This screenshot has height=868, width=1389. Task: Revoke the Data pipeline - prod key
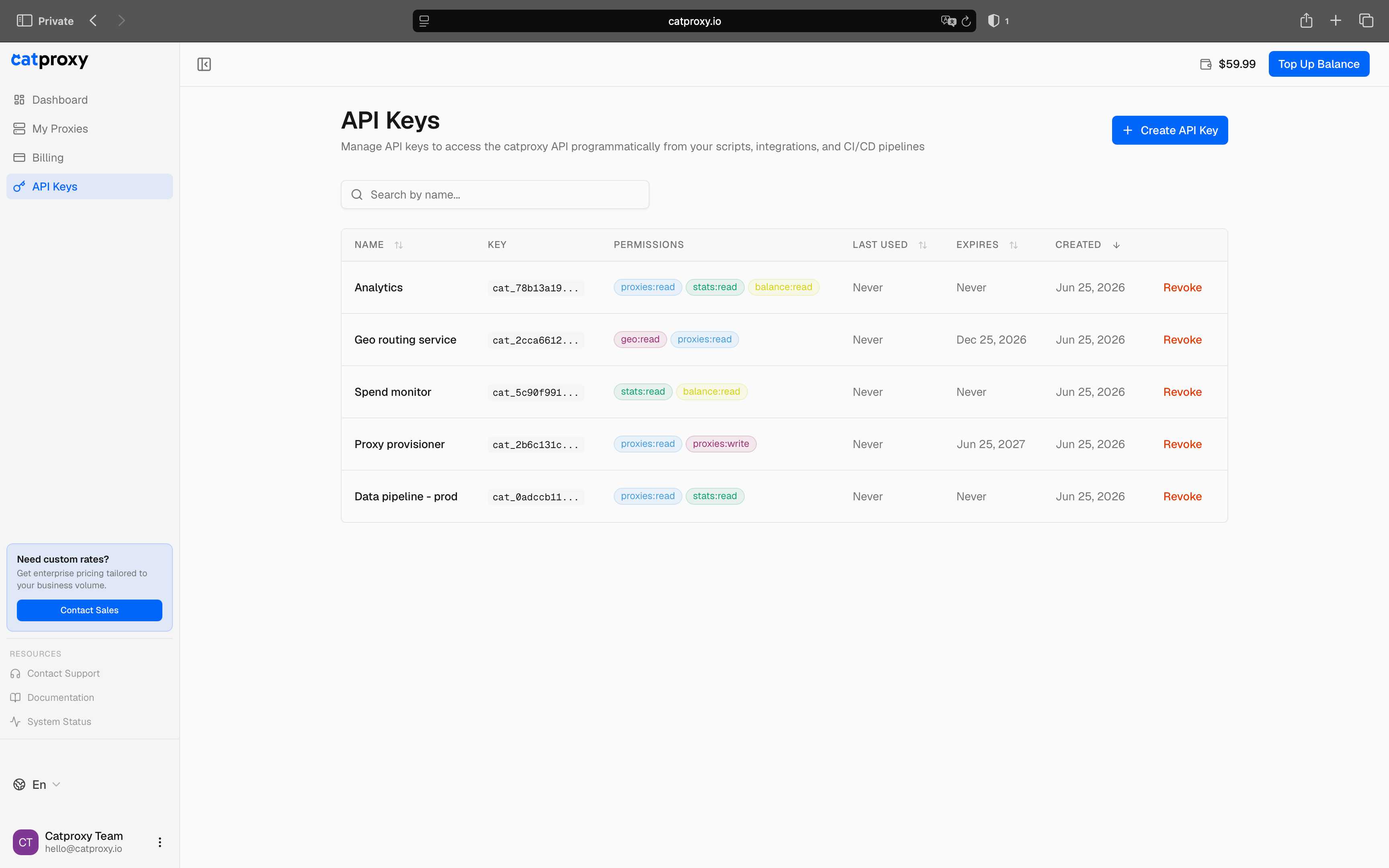[x=1182, y=497]
